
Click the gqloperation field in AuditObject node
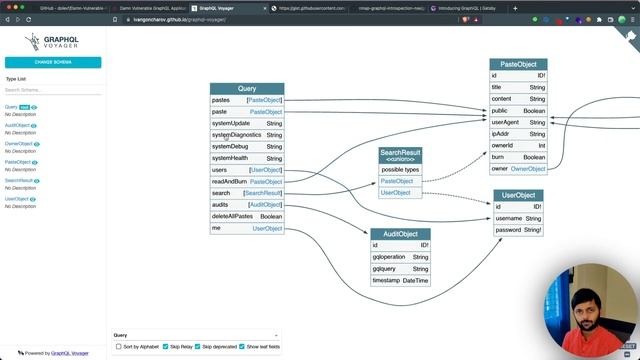click(400, 257)
